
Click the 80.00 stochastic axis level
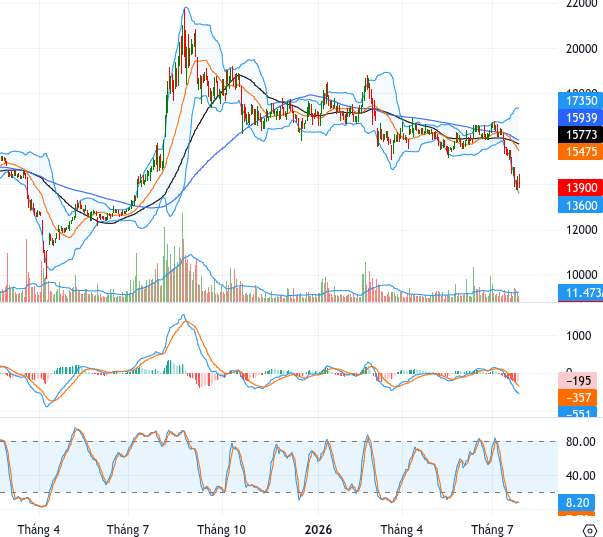click(581, 442)
